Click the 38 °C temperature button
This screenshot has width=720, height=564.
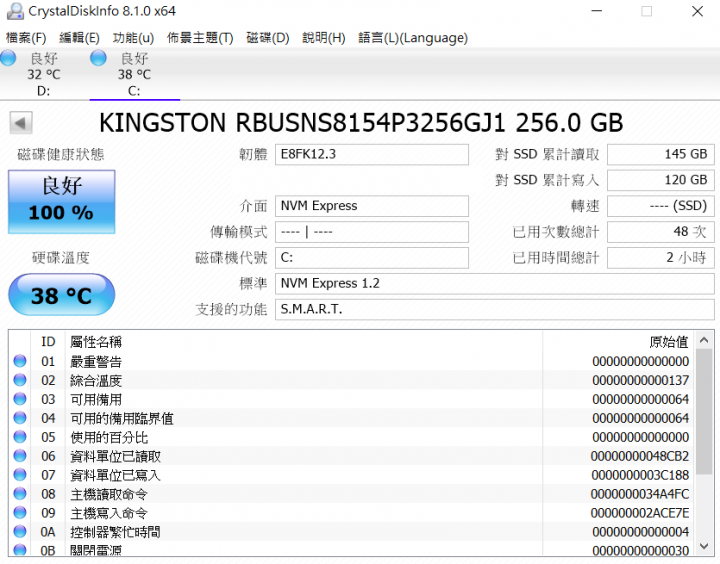coord(62,295)
